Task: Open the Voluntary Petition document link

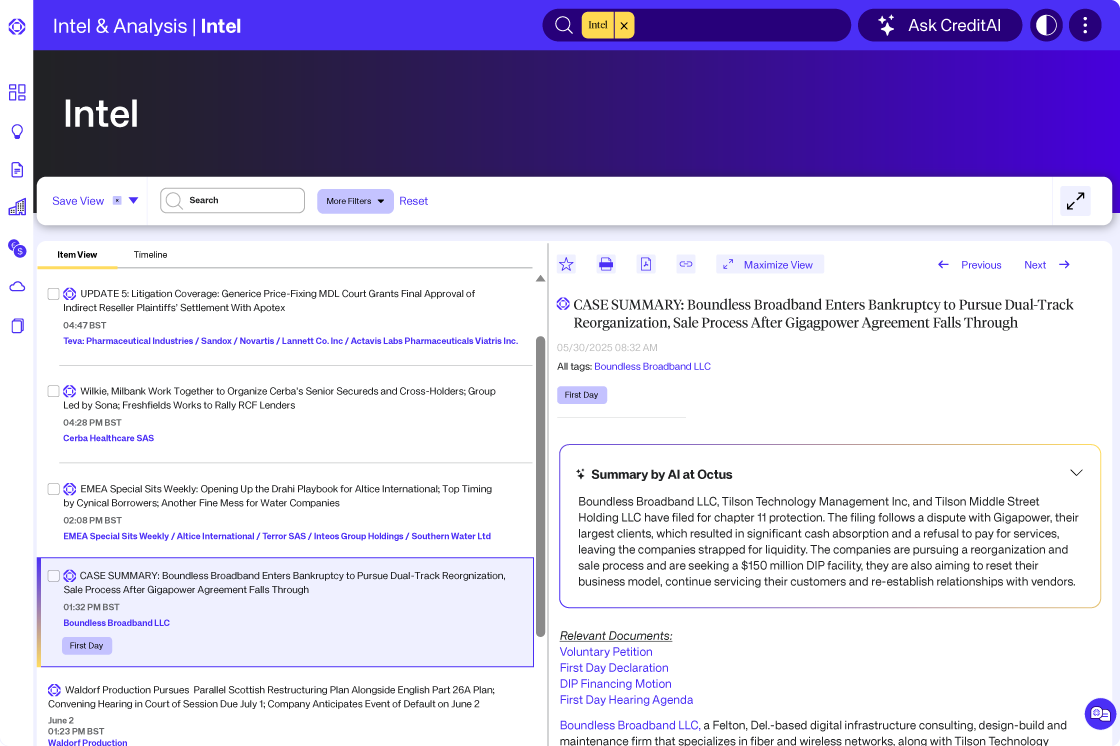Action: (x=606, y=652)
